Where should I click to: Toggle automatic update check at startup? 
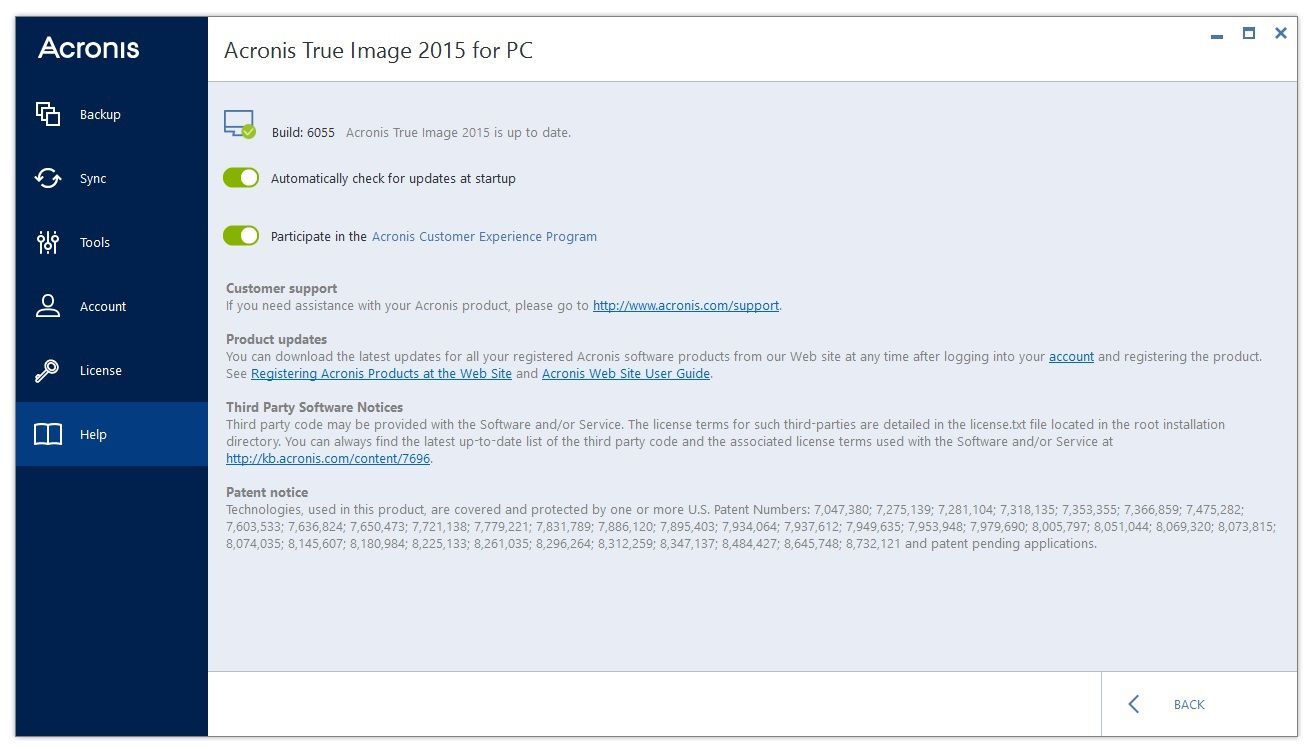click(x=241, y=178)
